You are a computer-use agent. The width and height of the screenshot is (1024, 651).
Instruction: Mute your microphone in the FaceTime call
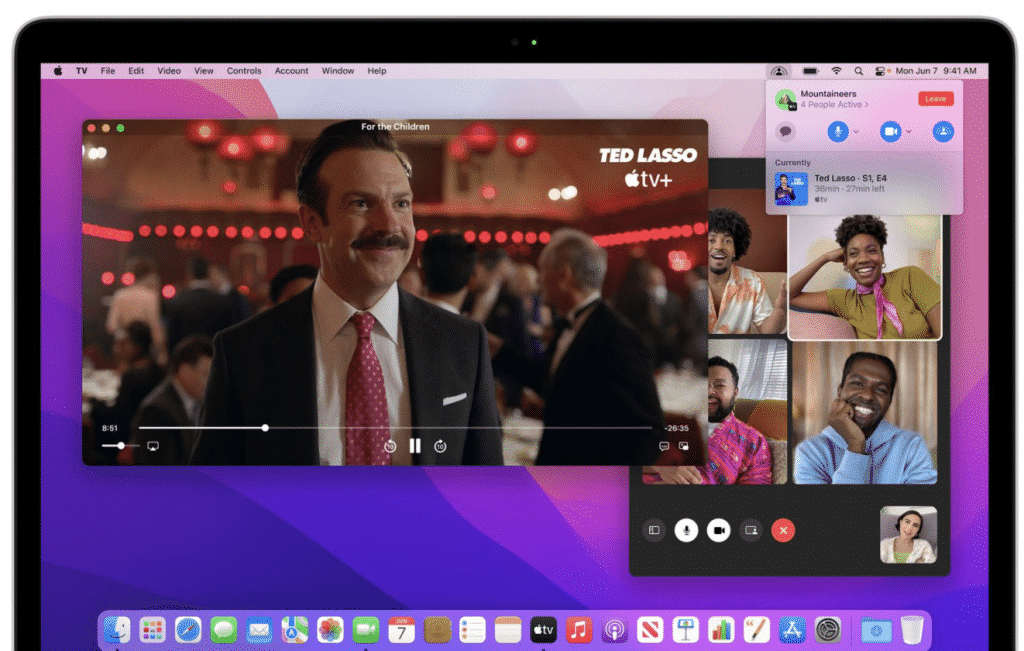coord(686,530)
